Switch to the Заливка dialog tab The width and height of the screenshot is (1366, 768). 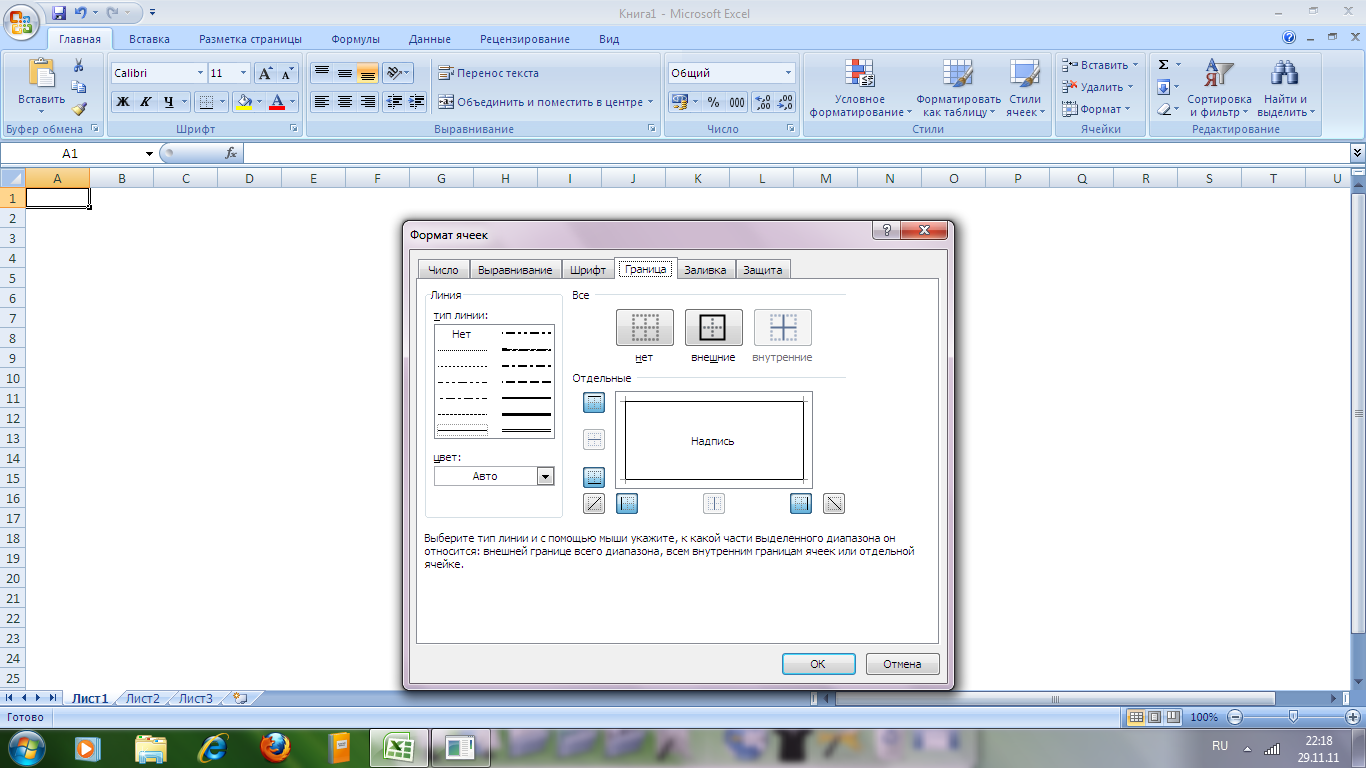click(x=706, y=270)
